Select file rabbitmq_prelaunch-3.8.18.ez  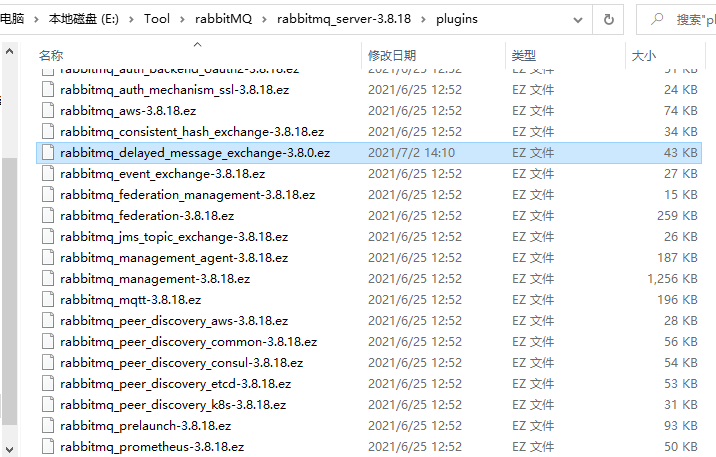(x=145, y=425)
